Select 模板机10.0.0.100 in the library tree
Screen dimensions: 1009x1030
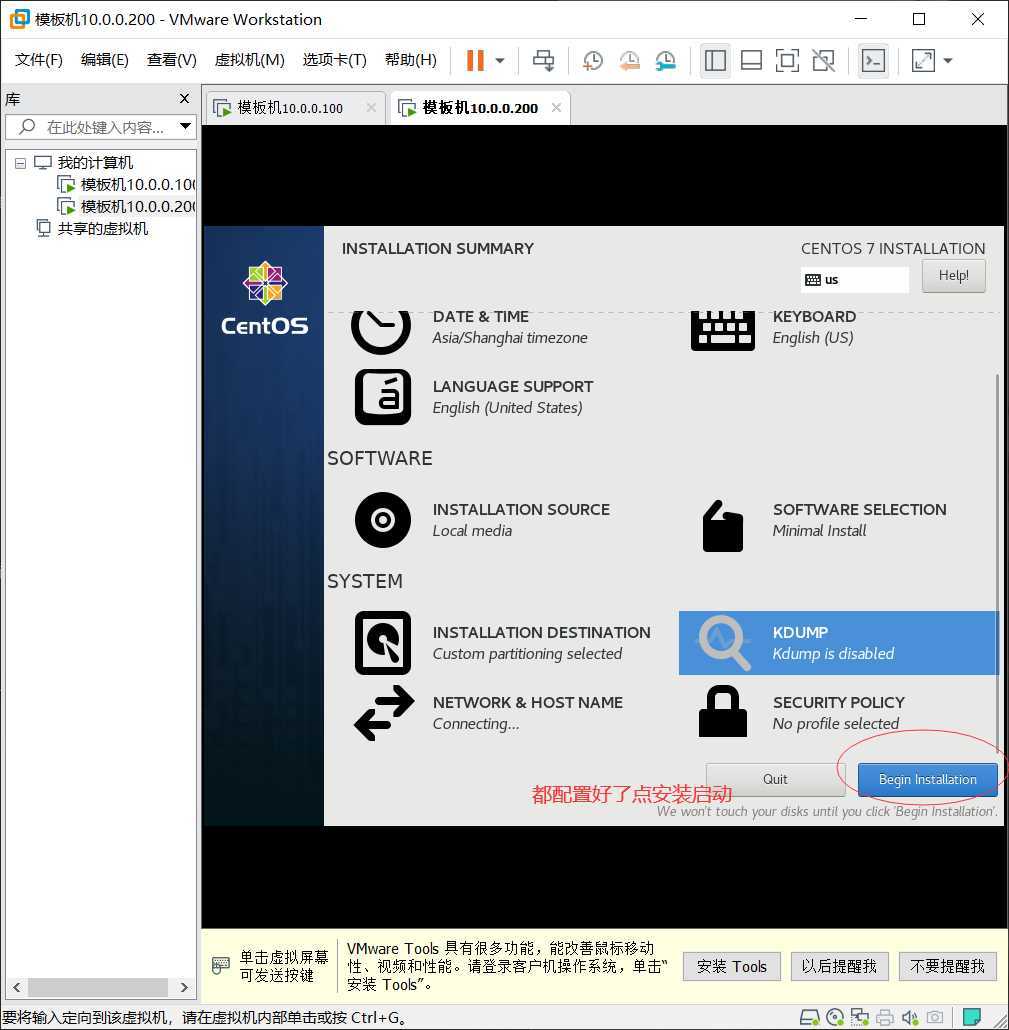pos(138,185)
